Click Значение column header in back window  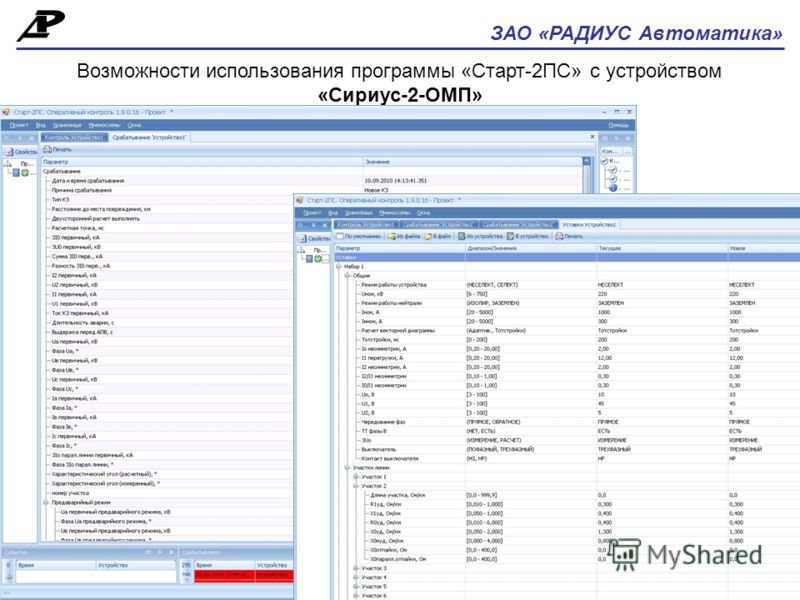click(472, 162)
